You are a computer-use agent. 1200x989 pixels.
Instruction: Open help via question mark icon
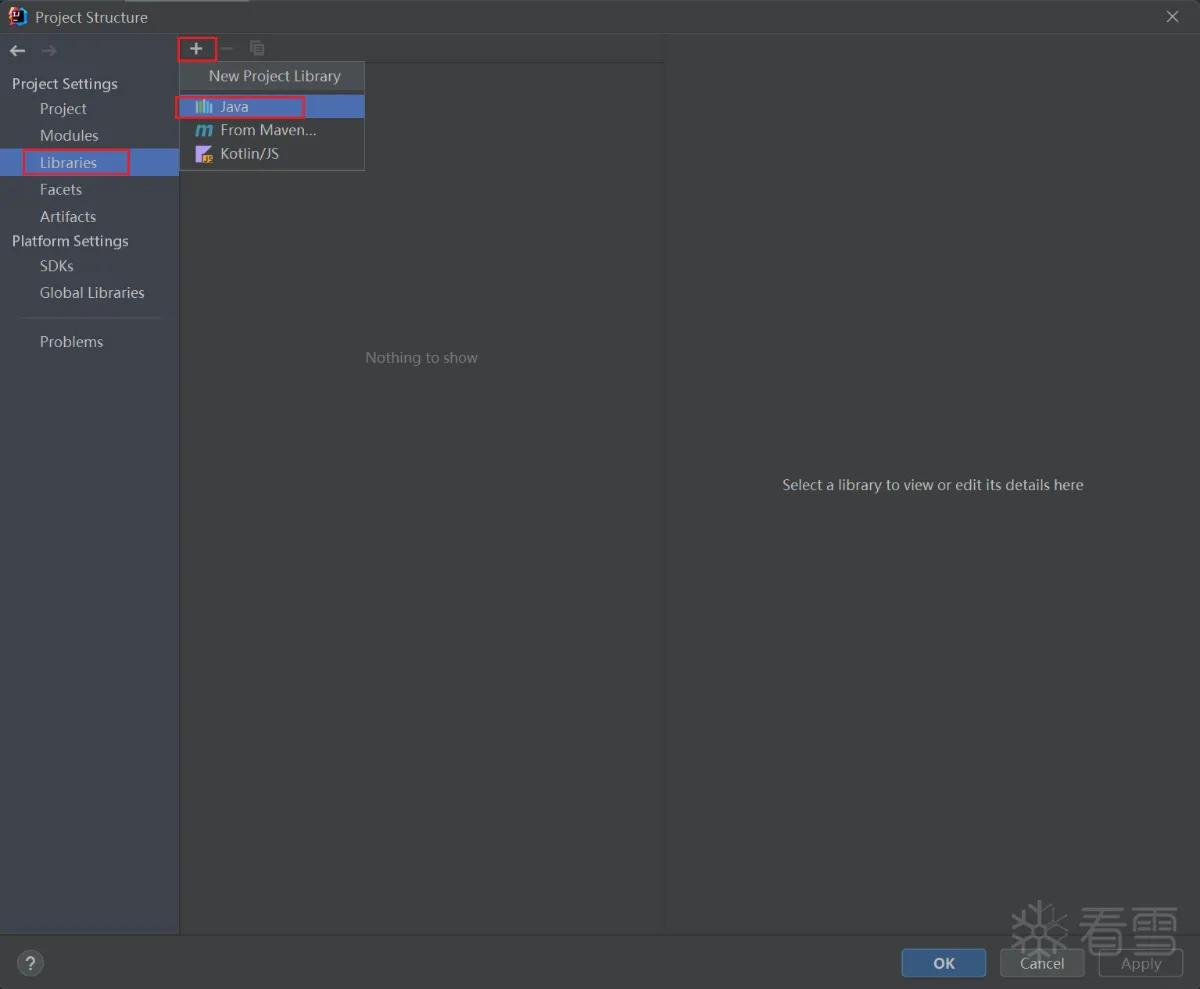click(x=30, y=963)
